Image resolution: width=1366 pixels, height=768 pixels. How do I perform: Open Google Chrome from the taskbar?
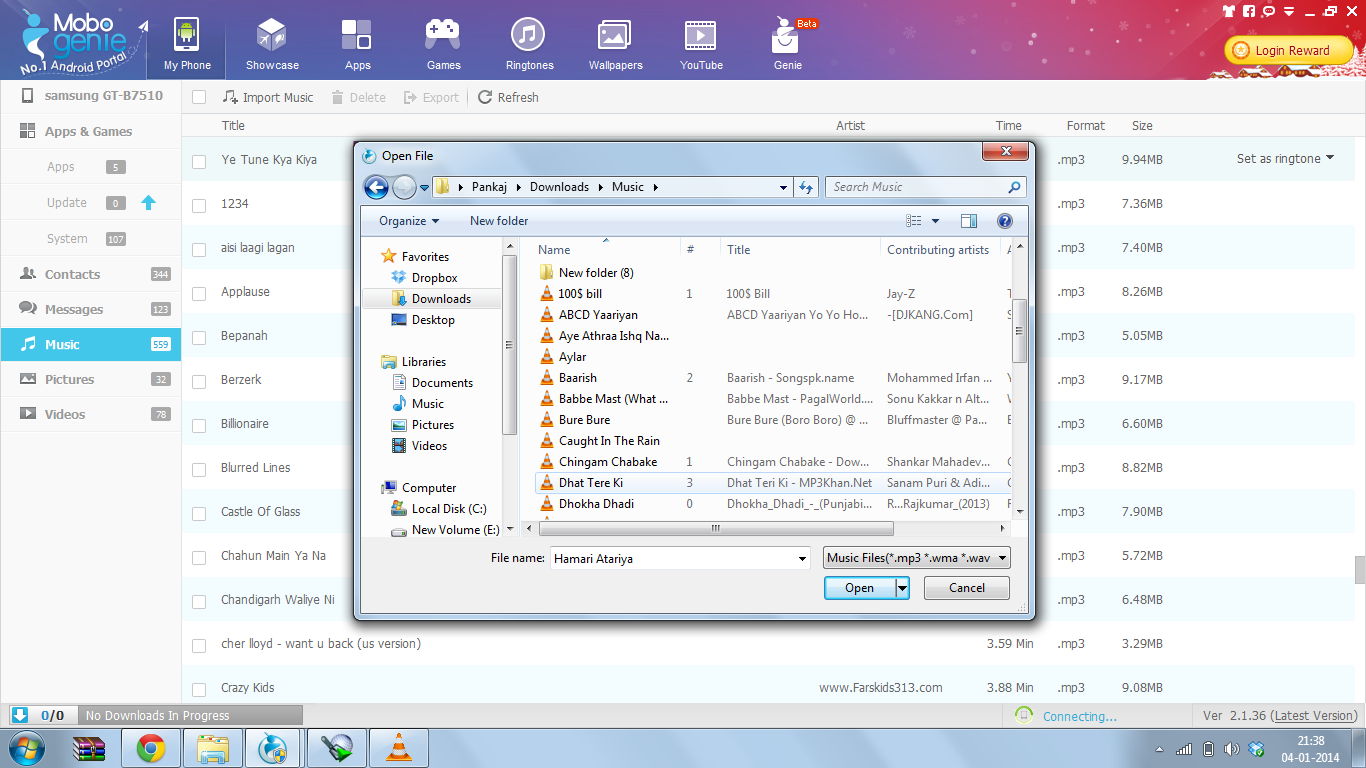pos(151,748)
